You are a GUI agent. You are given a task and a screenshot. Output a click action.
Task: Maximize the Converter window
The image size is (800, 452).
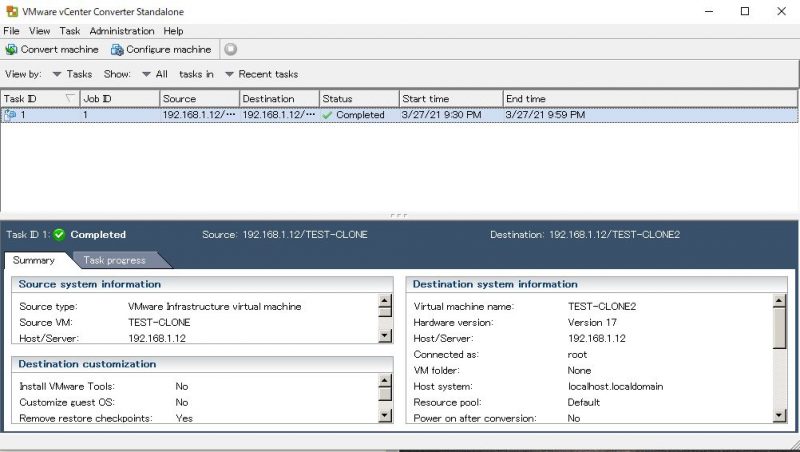(745, 11)
